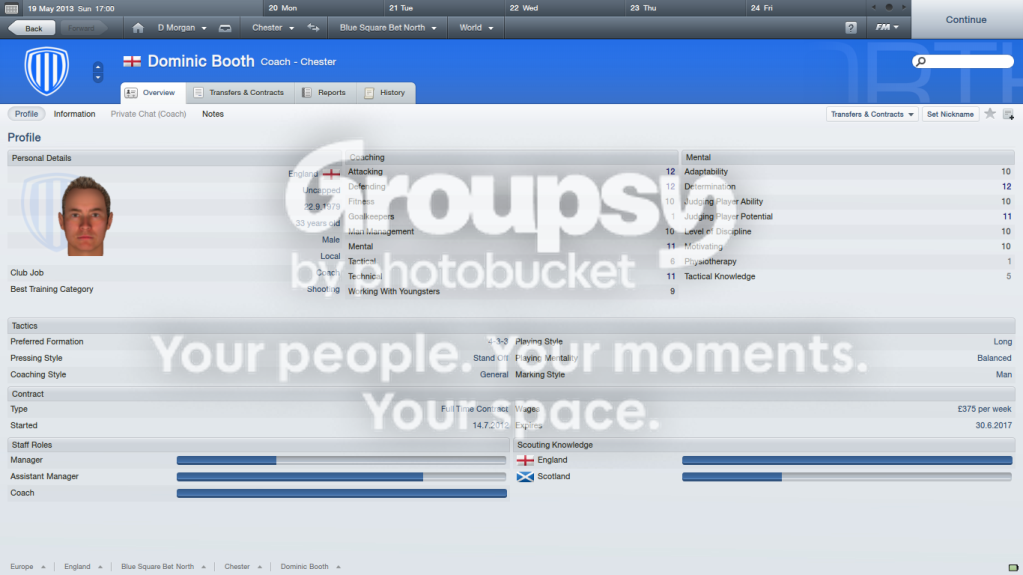Click the England flag next to Dominic Booth
The height and width of the screenshot is (575, 1023).
pos(132,61)
